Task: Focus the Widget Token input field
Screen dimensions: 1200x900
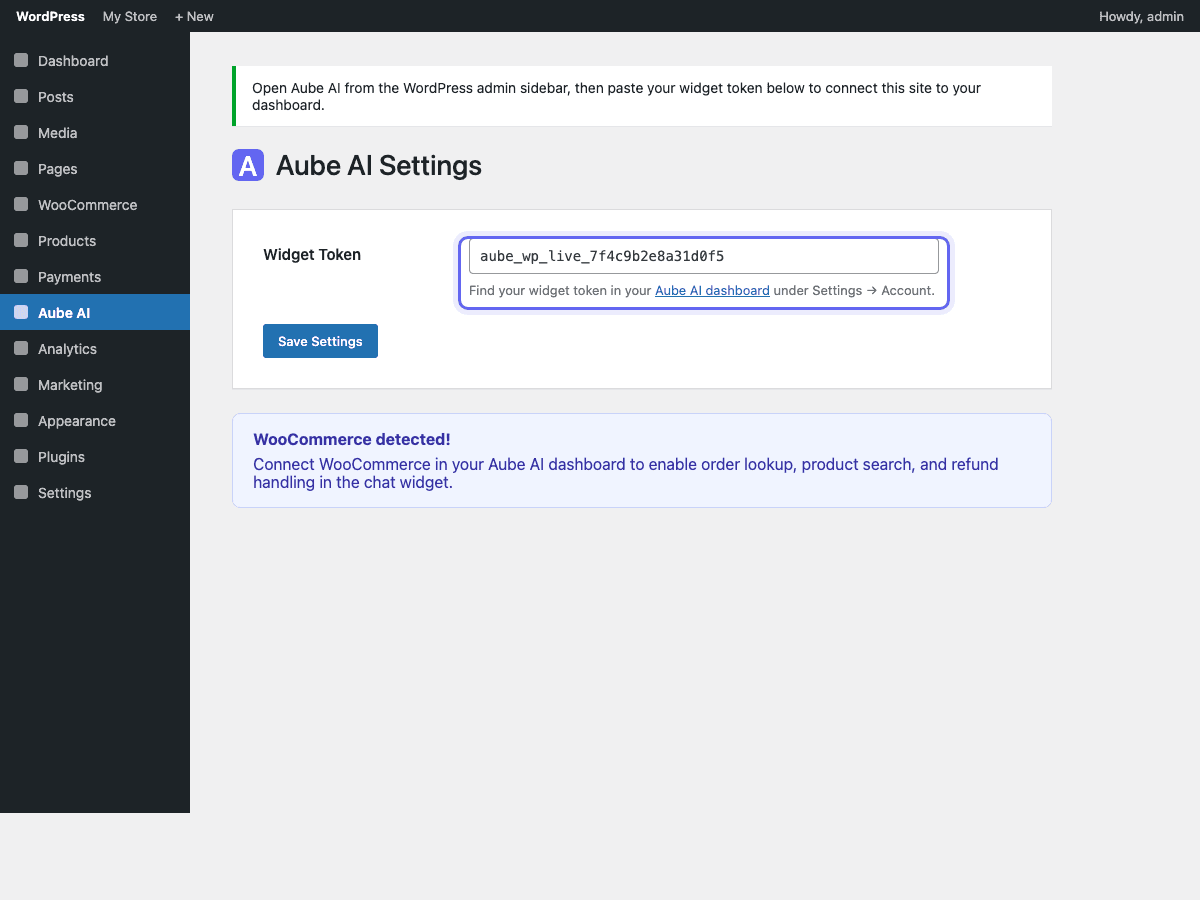Action: (704, 256)
